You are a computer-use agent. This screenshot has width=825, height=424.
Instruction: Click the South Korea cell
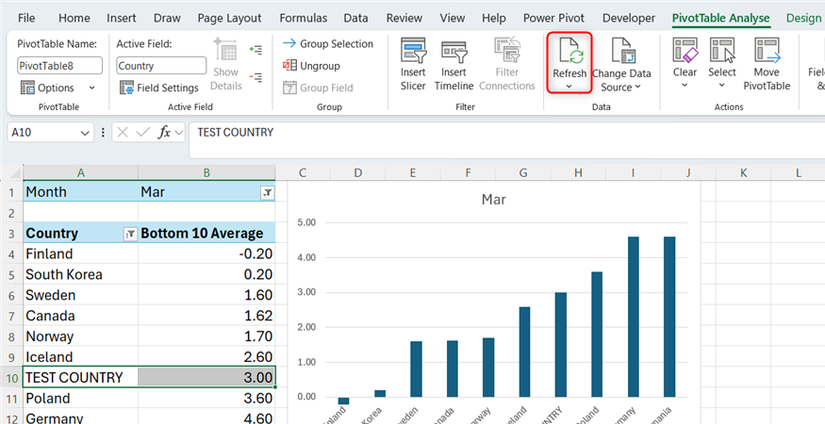click(x=81, y=275)
